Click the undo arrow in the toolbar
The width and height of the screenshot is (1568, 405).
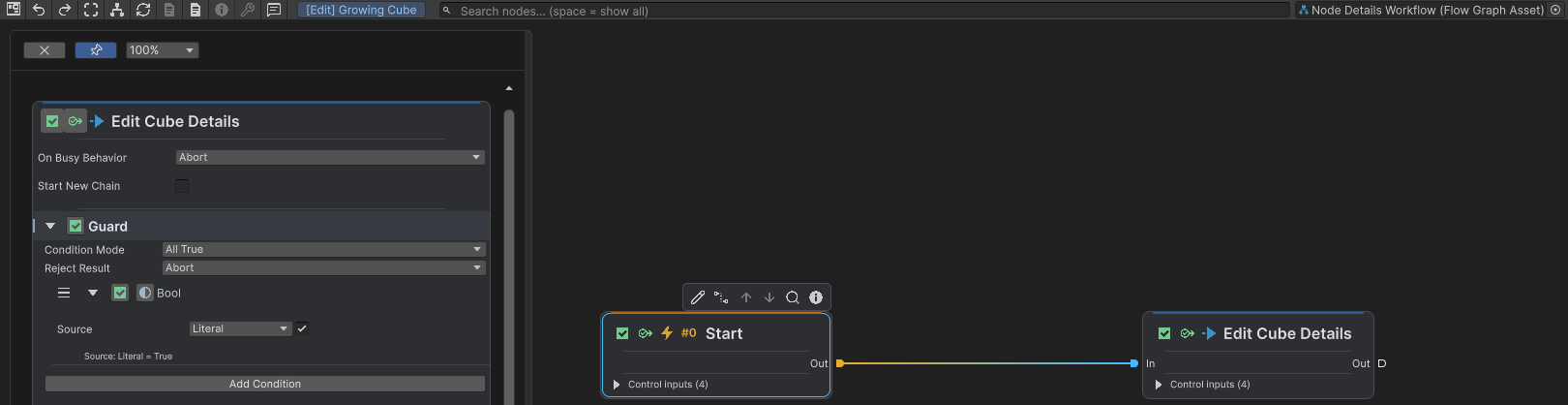pos(39,10)
